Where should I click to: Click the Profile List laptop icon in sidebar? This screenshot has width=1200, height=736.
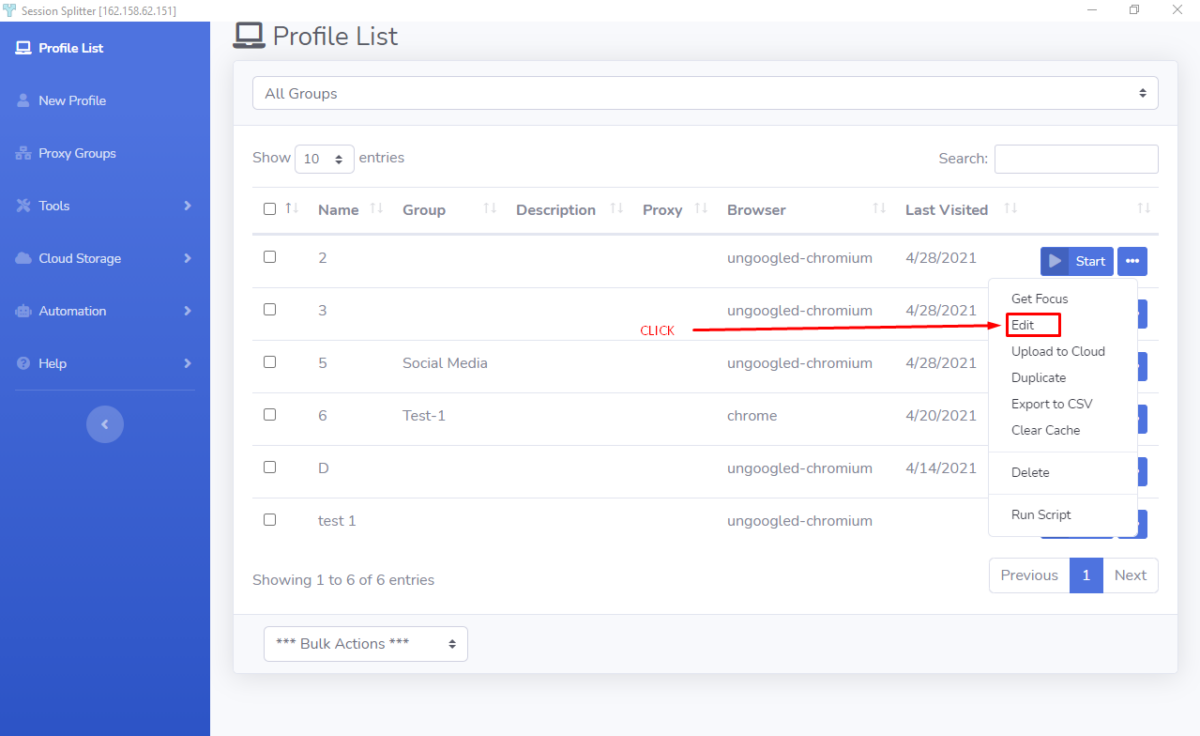pyautogui.click(x=23, y=48)
